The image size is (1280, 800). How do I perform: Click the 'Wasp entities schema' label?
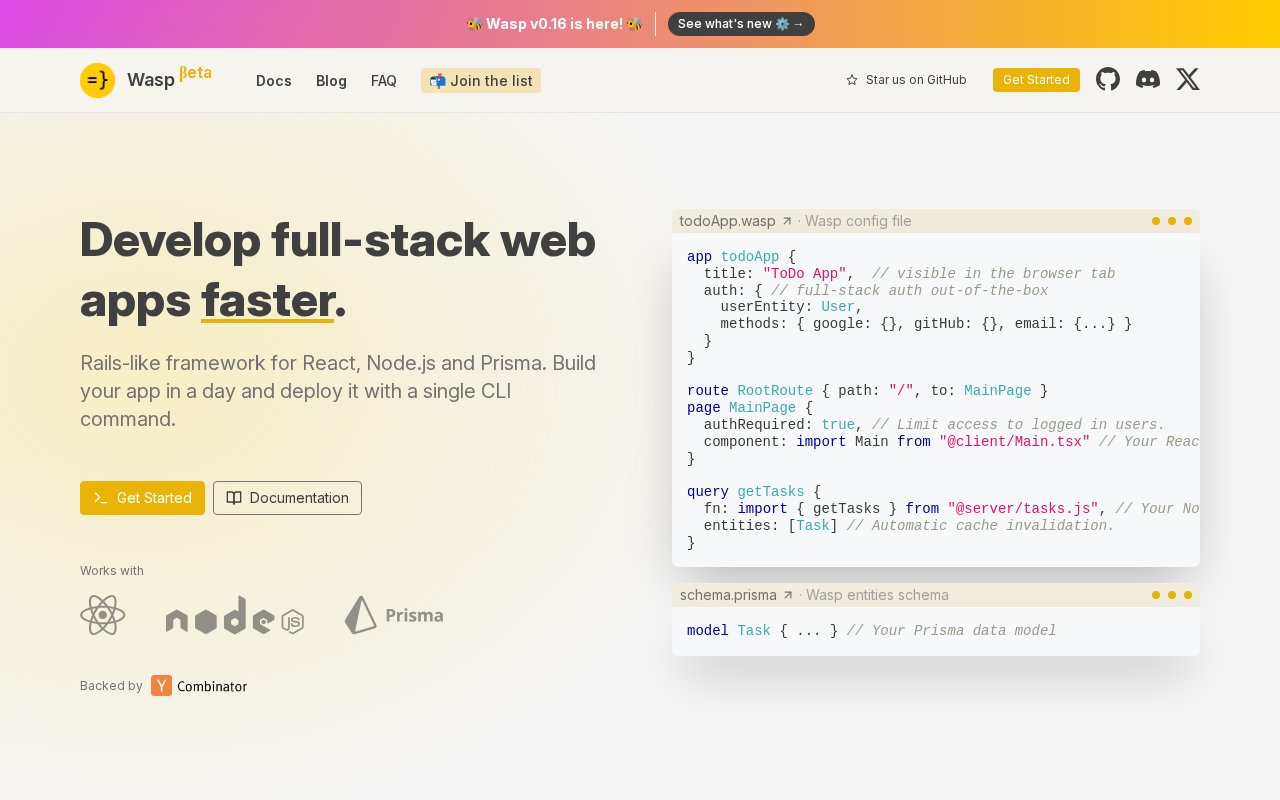pyautogui.click(x=877, y=595)
